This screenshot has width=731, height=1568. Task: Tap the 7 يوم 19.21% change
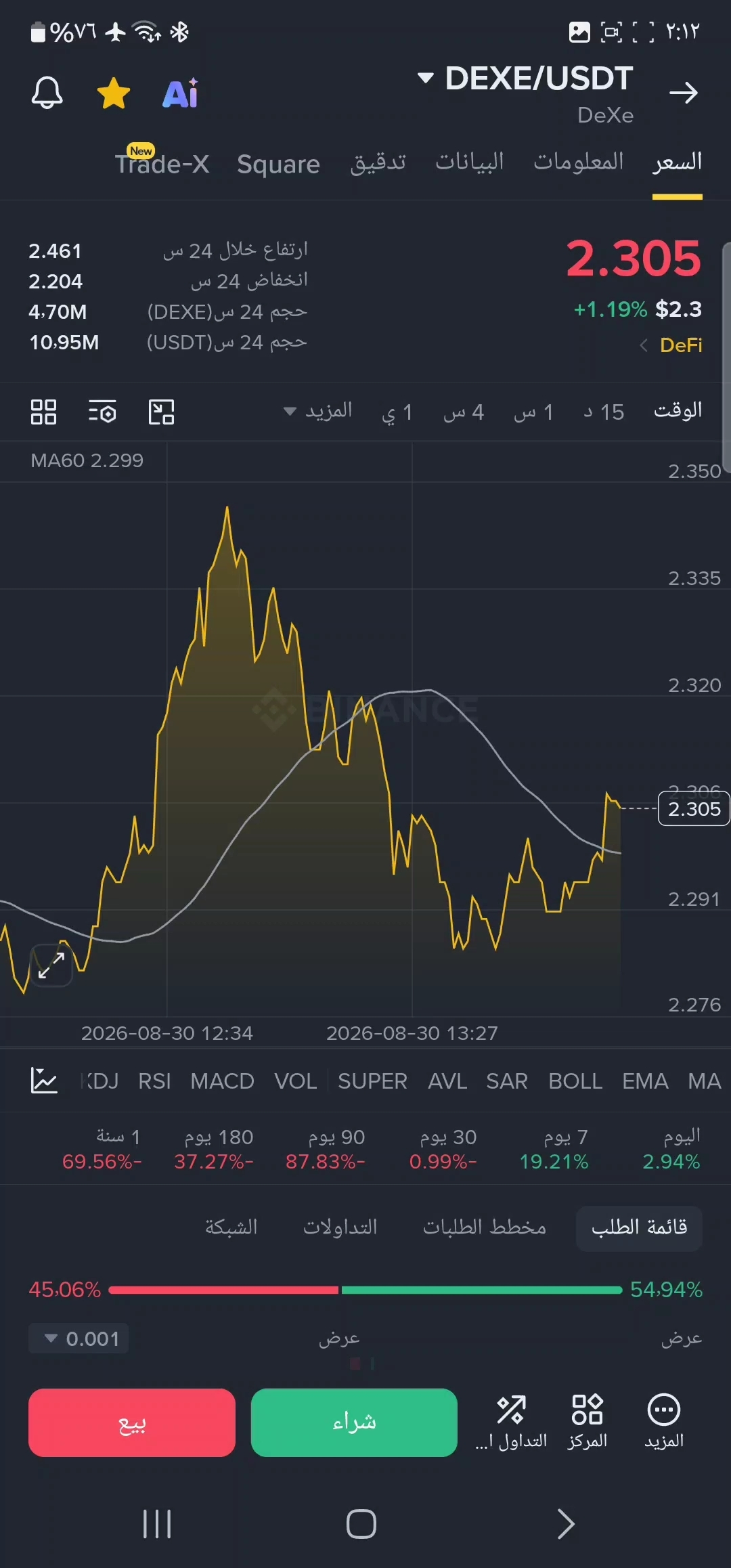[x=554, y=1149]
